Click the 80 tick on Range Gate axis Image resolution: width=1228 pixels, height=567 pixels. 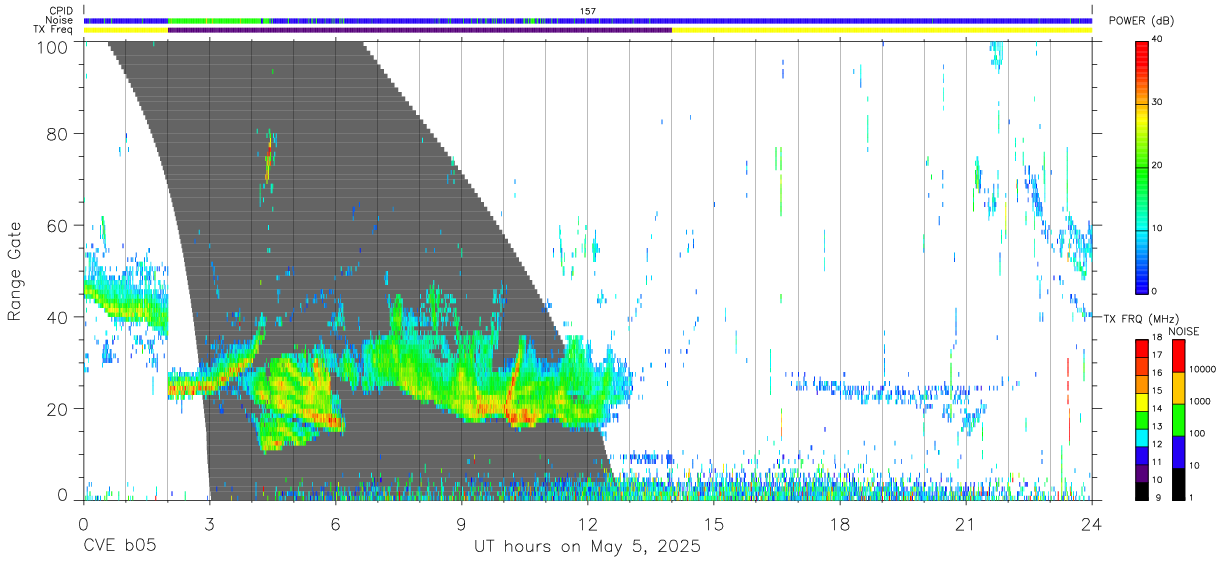pos(60,133)
